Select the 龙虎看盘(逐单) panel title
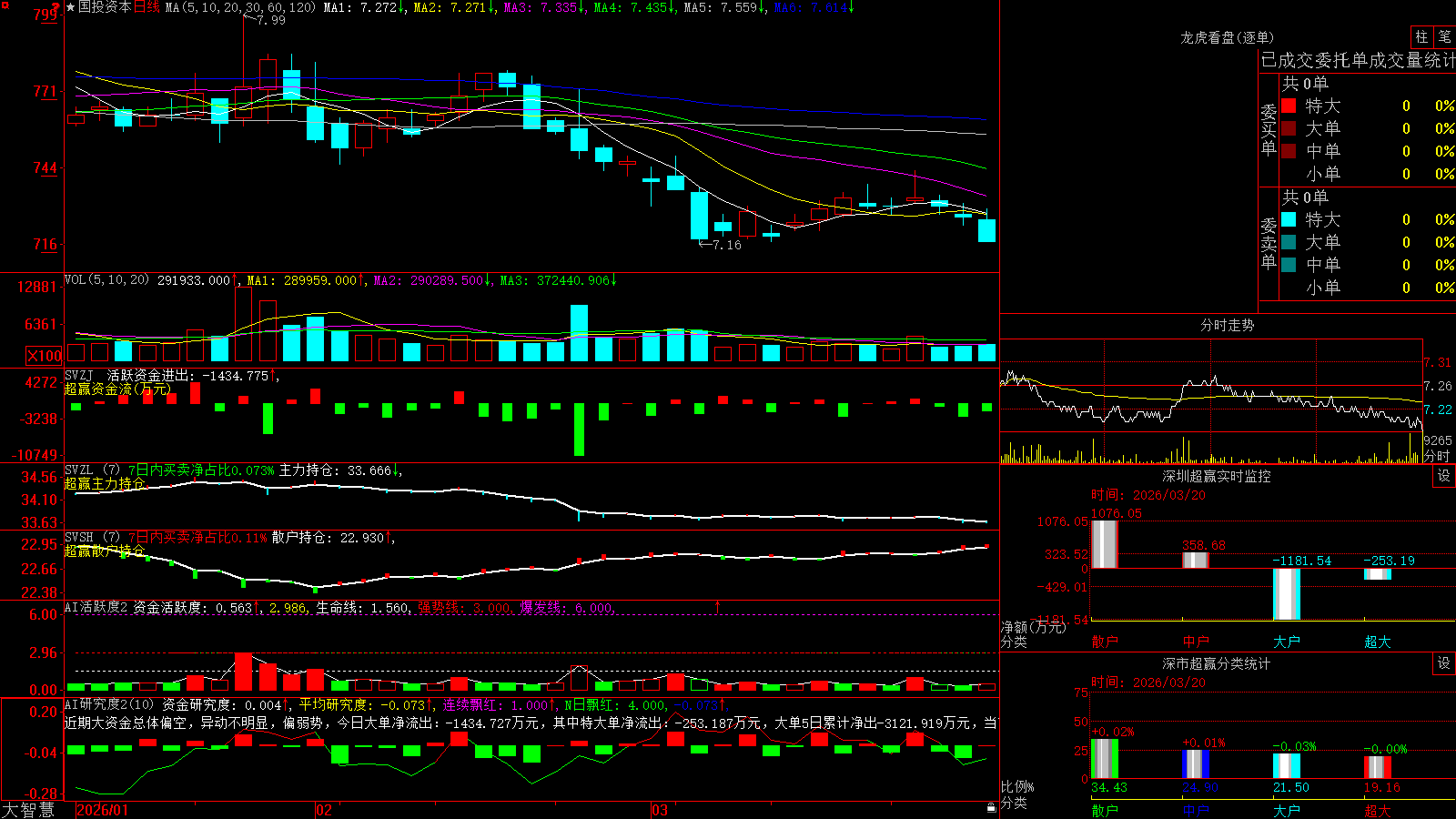 [x=1227, y=37]
